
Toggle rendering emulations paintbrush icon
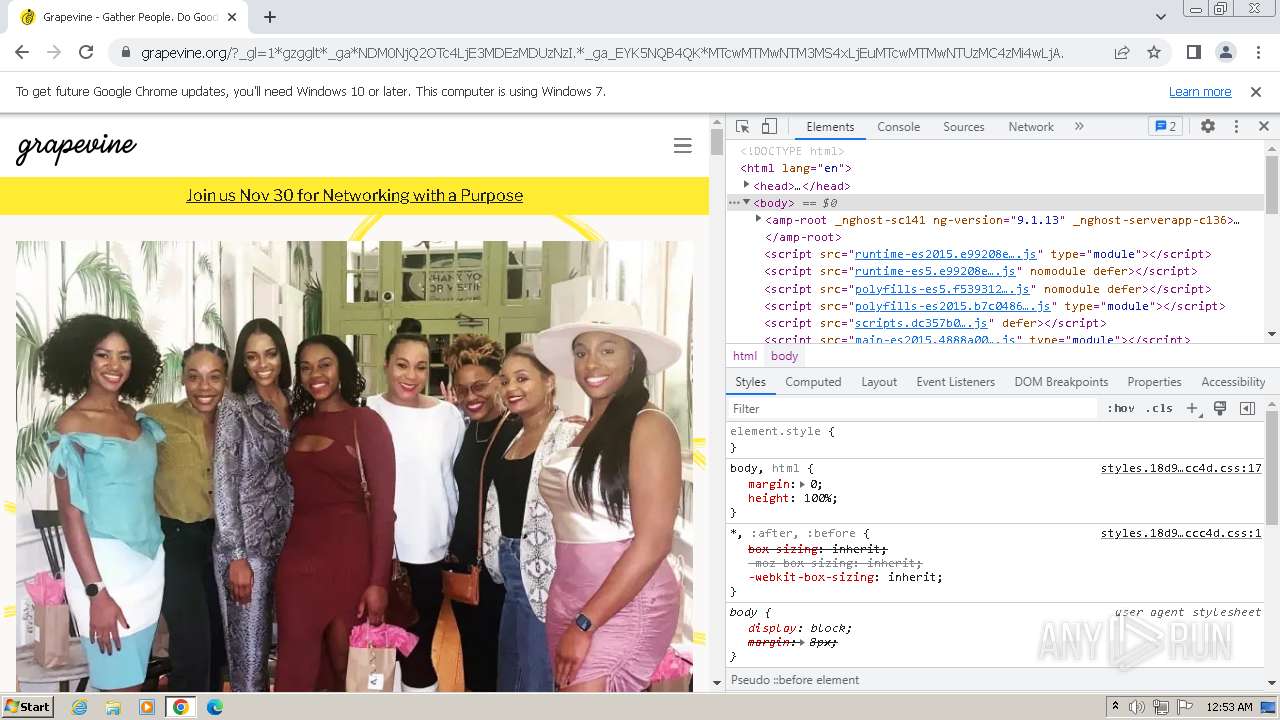coord(1220,409)
